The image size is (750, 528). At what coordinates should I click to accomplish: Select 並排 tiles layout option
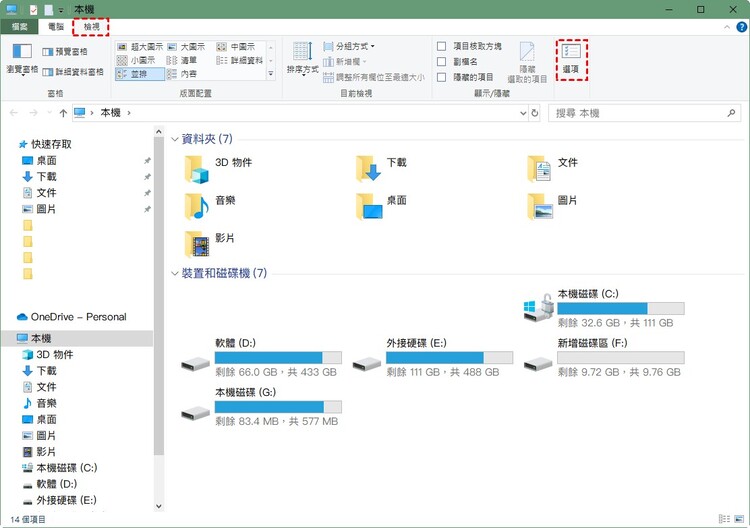pos(140,74)
